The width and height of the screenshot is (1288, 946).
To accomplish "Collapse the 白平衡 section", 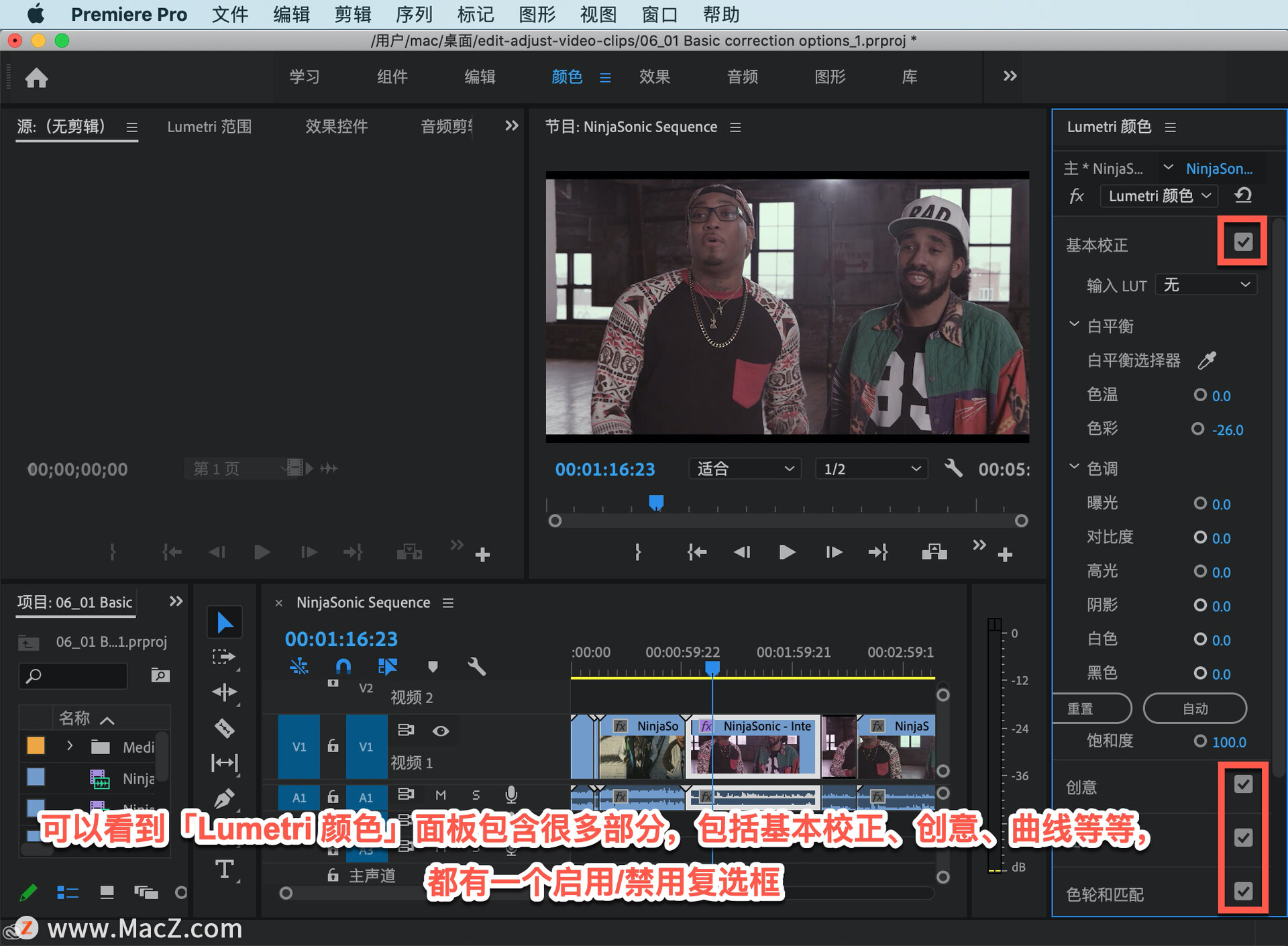I will click(x=1074, y=325).
